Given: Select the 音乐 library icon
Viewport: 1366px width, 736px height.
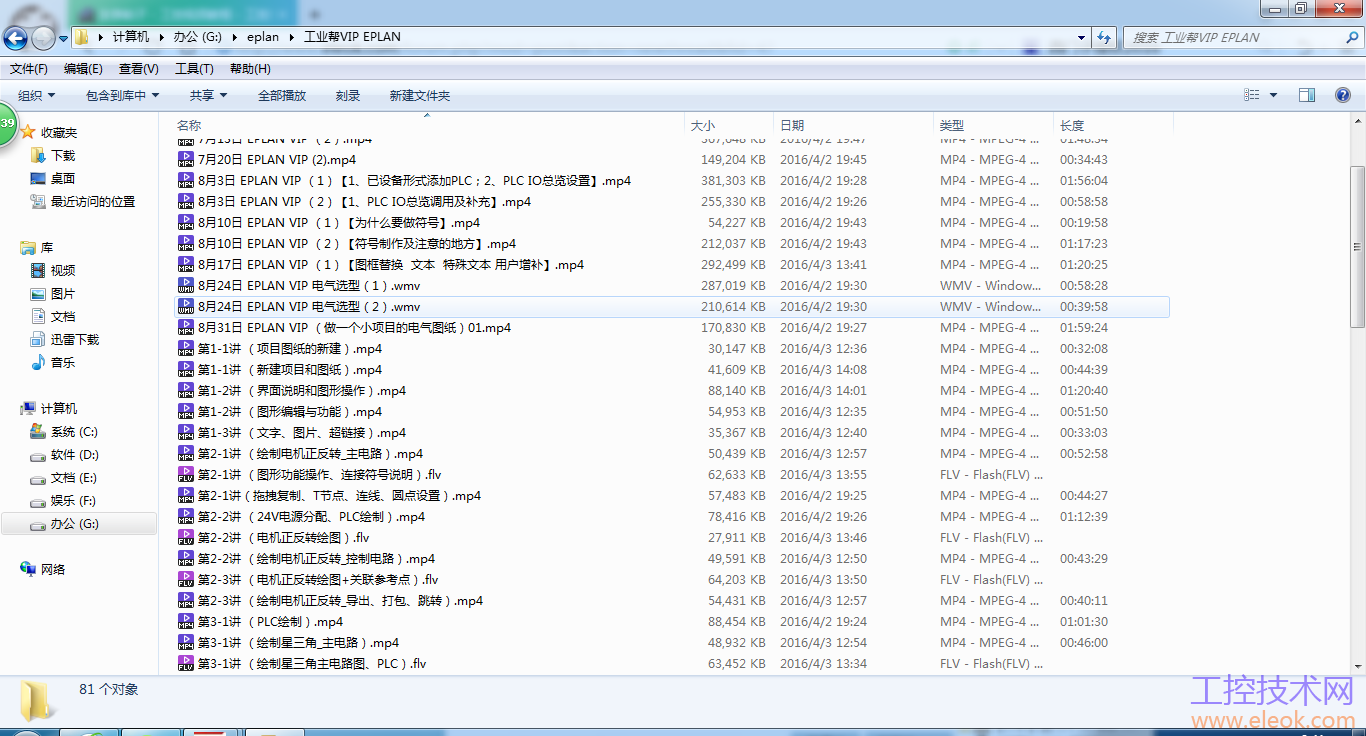Looking at the screenshot, I should coord(38,362).
